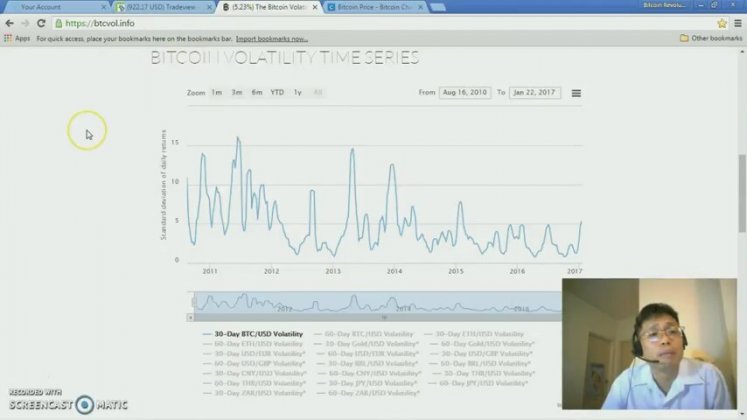Set chart zoom to YTD
Image resolution: width=747 pixels, height=420 pixels.
point(277,92)
